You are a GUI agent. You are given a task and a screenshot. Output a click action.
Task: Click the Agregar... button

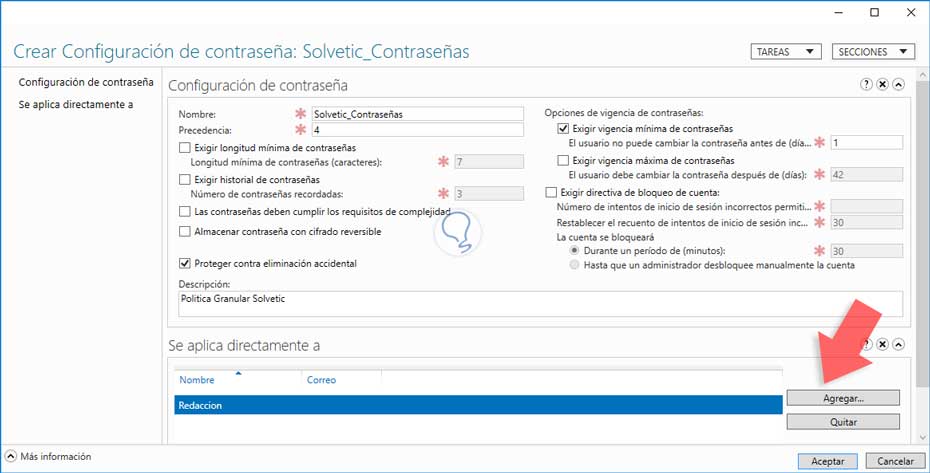pyautogui.click(x=843, y=398)
